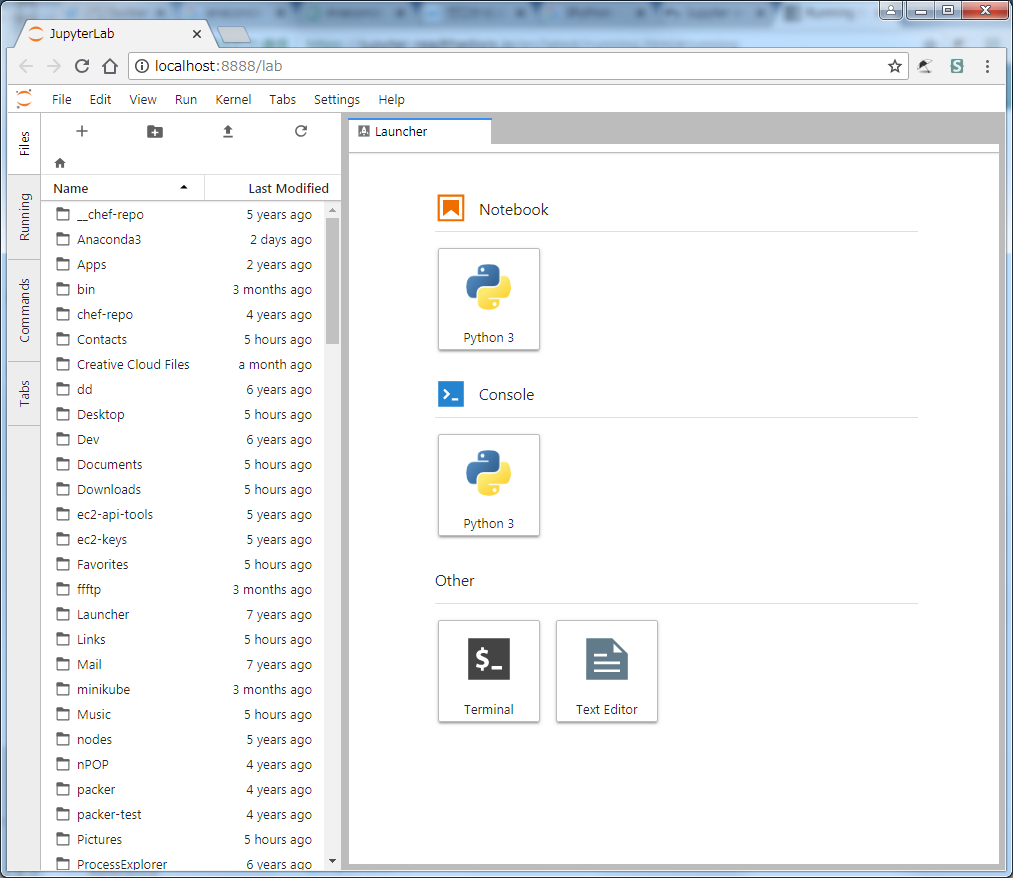Select the nPOP folder
Image resolution: width=1013 pixels, height=878 pixels.
183,764
